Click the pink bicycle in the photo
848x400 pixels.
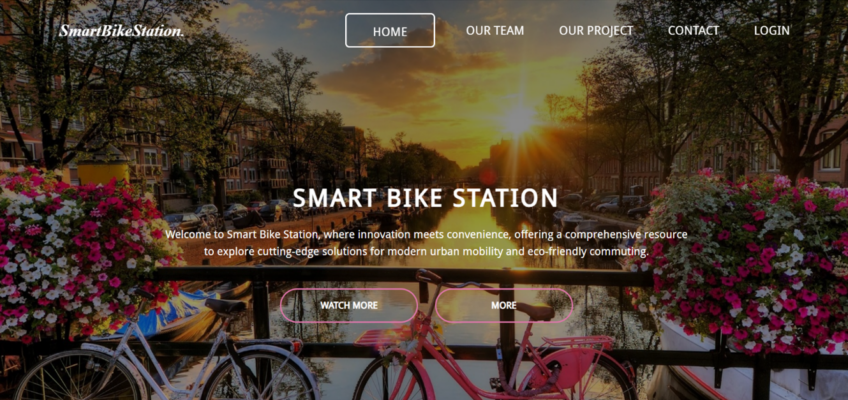click(x=495, y=343)
